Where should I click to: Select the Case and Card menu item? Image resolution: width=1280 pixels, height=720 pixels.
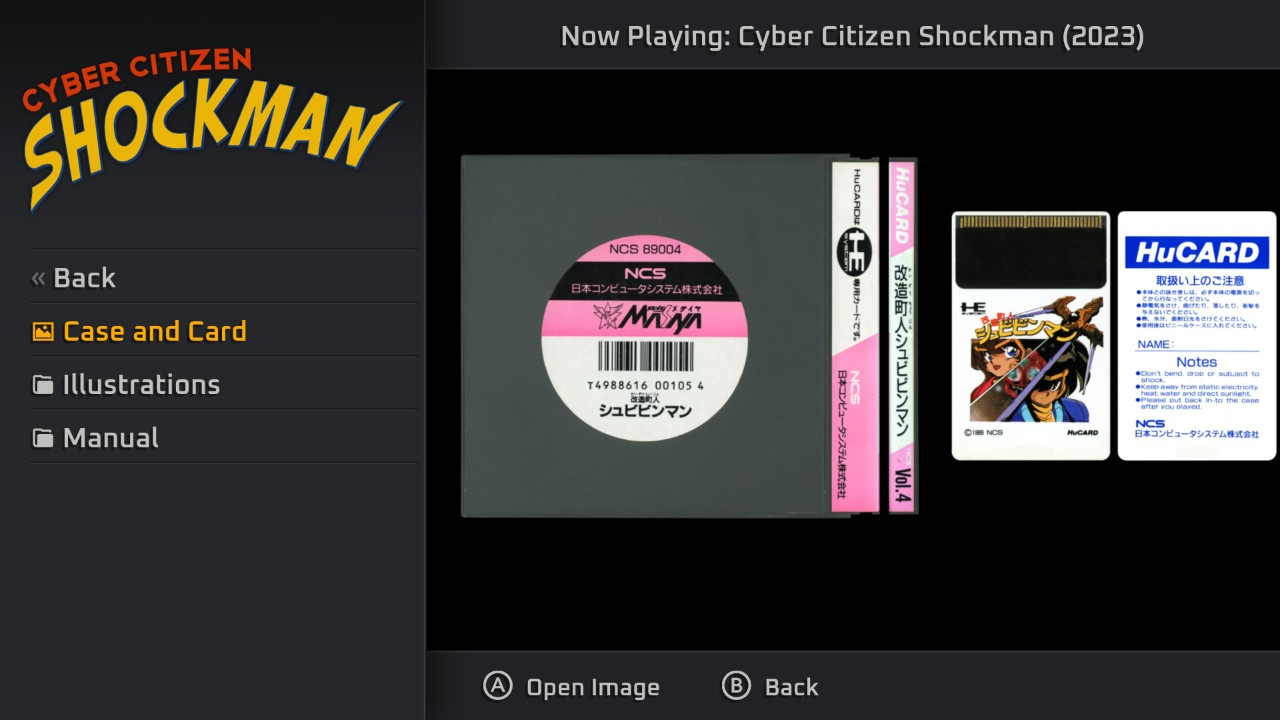[x=223, y=331]
